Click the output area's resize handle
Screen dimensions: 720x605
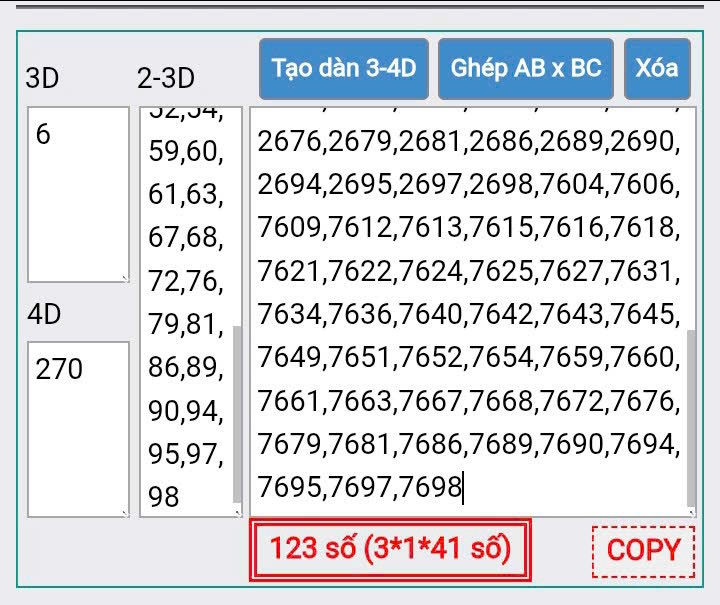(x=690, y=513)
